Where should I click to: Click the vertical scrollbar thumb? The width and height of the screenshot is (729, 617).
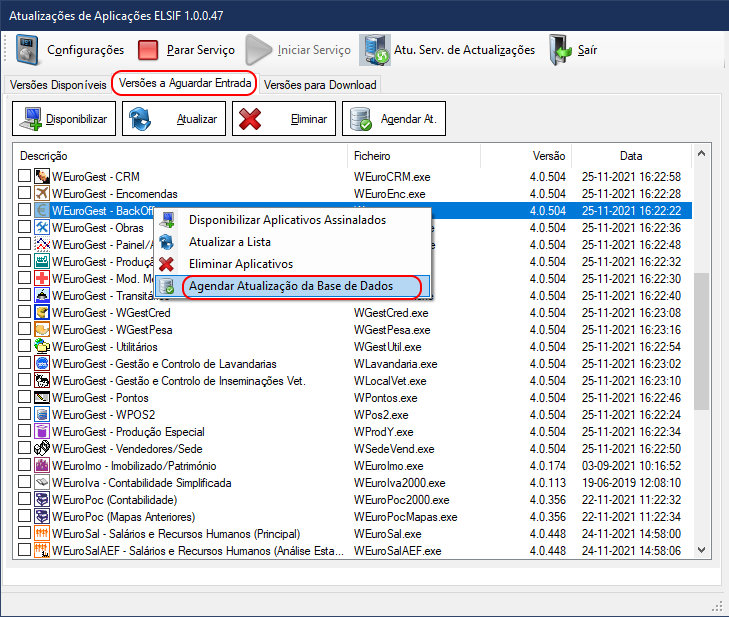pyautogui.click(x=702, y=340)
